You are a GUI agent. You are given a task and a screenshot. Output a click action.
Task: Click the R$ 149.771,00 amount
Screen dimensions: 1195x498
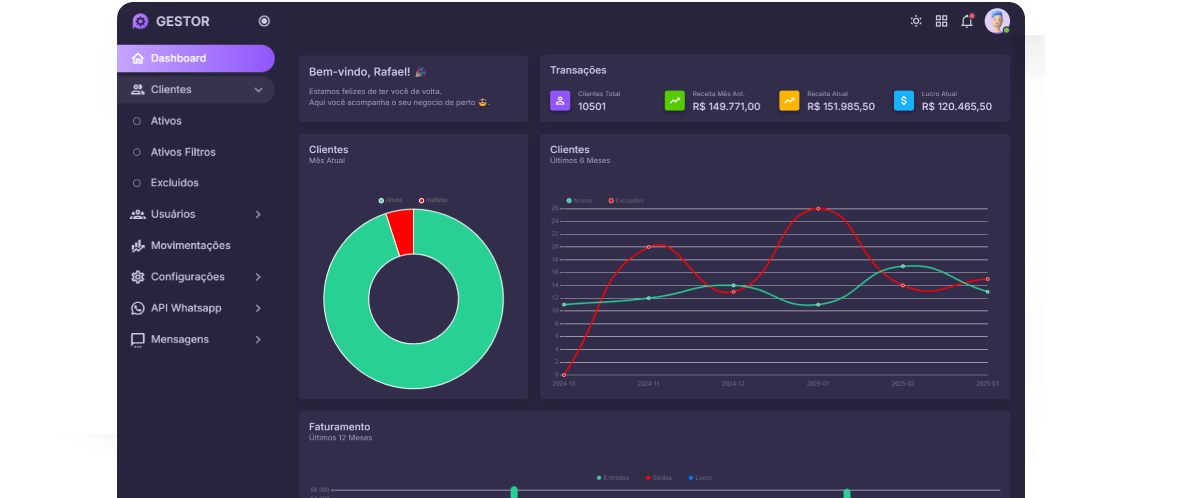point(726,107)
